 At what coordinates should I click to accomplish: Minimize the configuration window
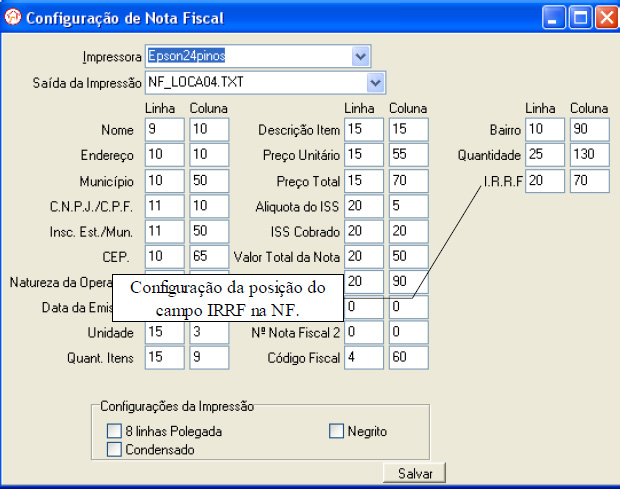point(558,17)
